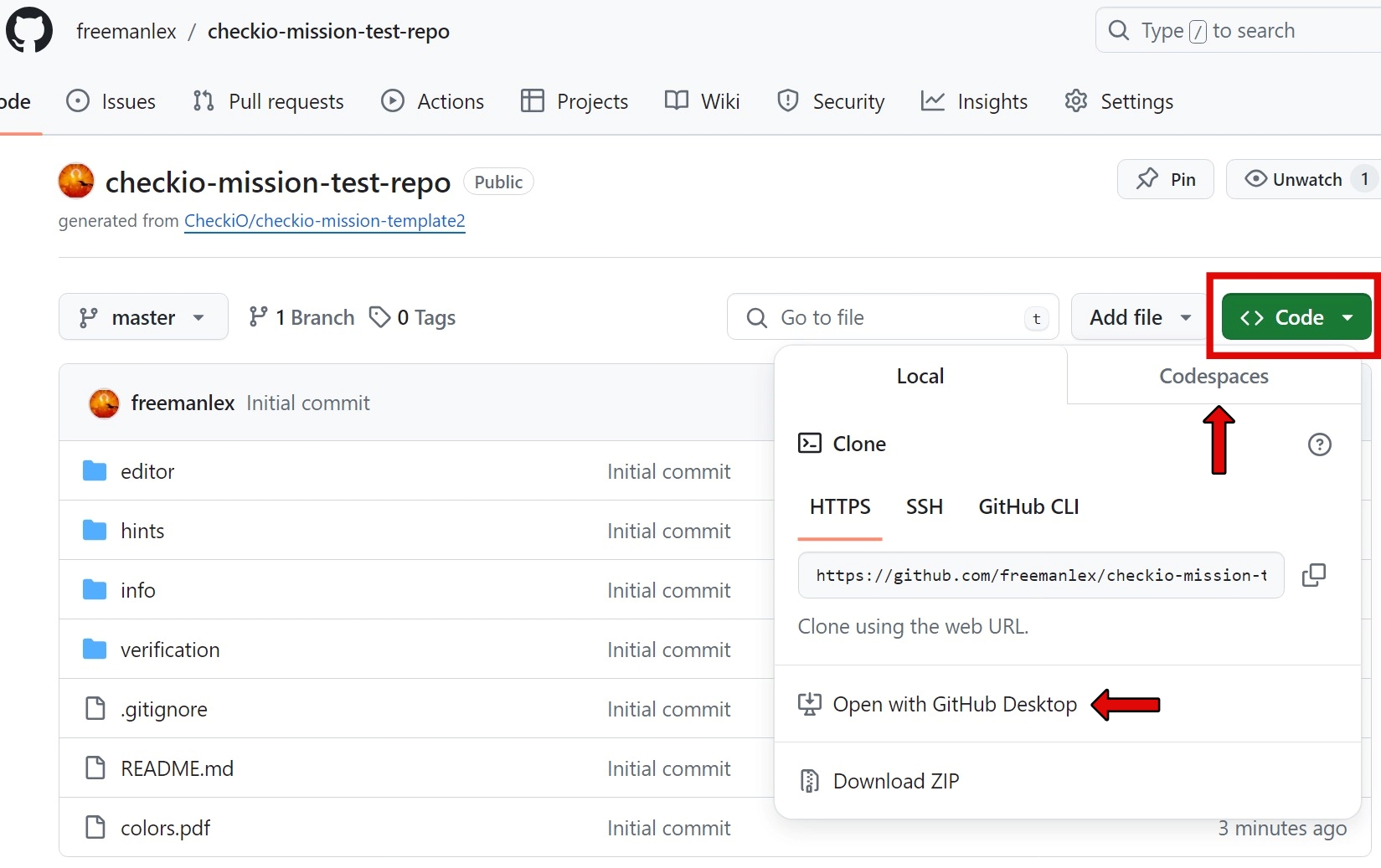Click the Download ZIP file icon
Screen dimensions: 1381x868
click(x=810, y=781)
